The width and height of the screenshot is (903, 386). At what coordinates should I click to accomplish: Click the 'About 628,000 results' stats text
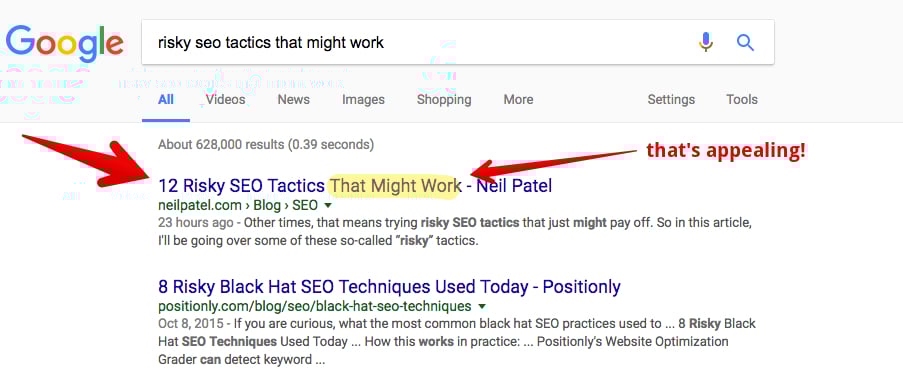point(265,144)
